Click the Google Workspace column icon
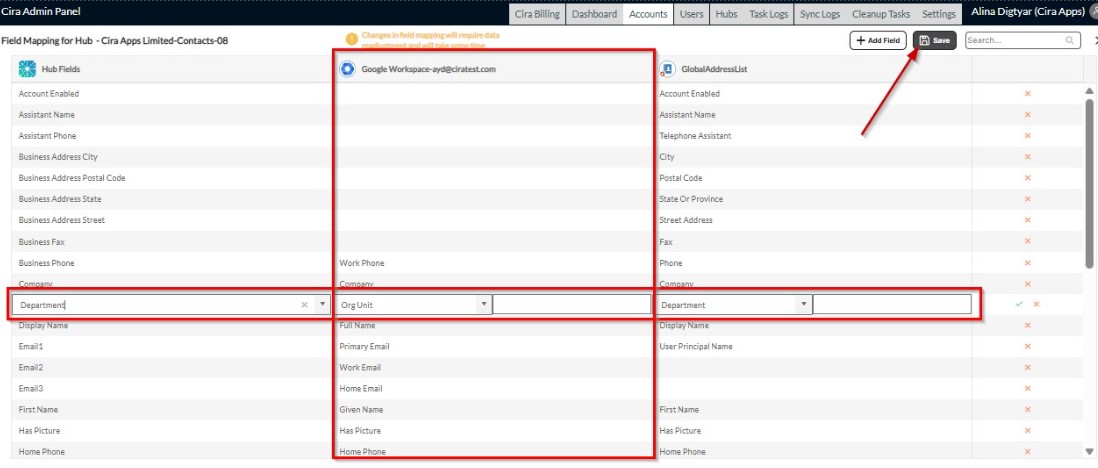Viewport: 1098px width, 468px height. tap(347, 69)
